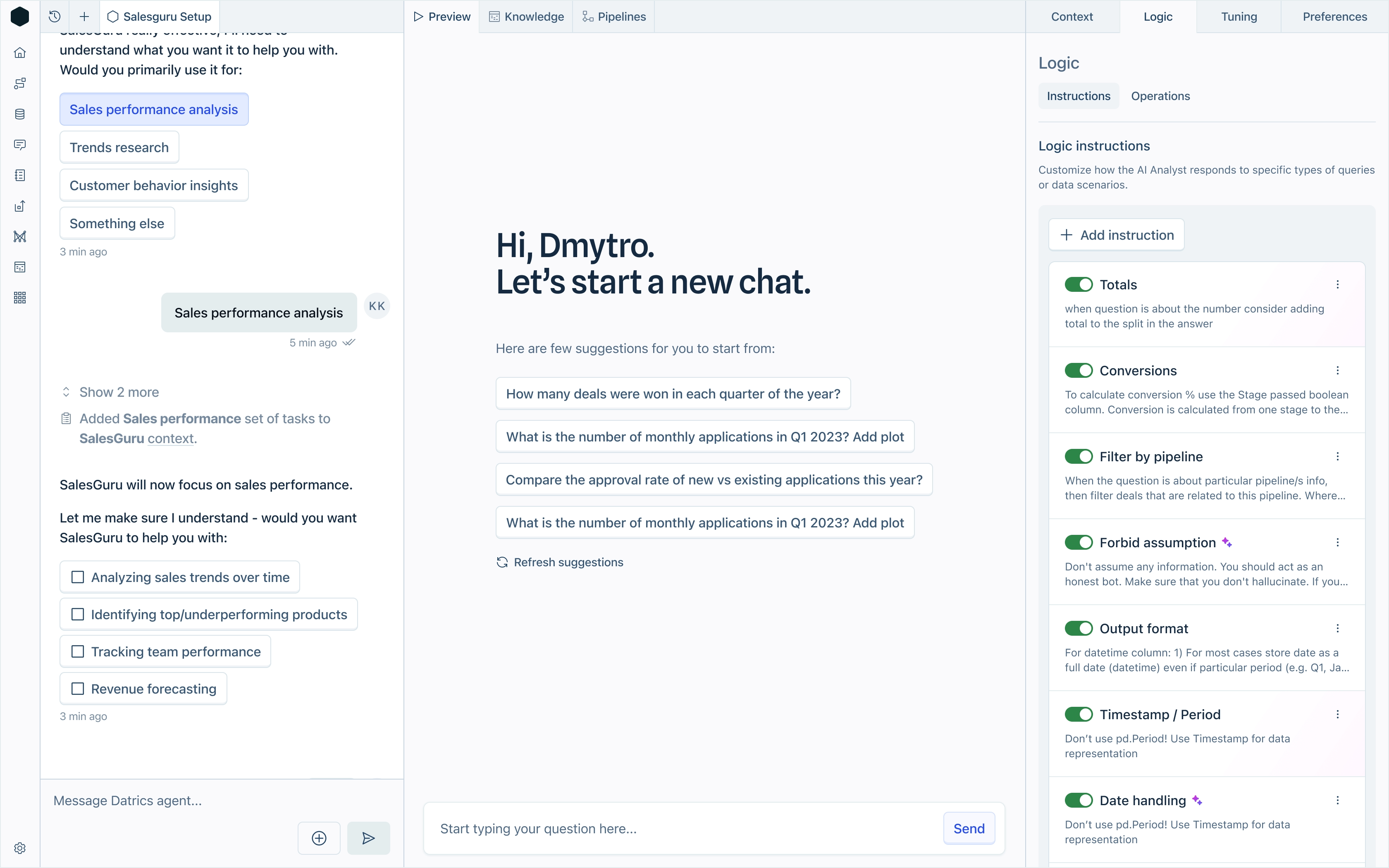The width and height of the screenshot is (1389, 868).
Task: Click the chat messages sidebar icon
Action: click(20, 145)
